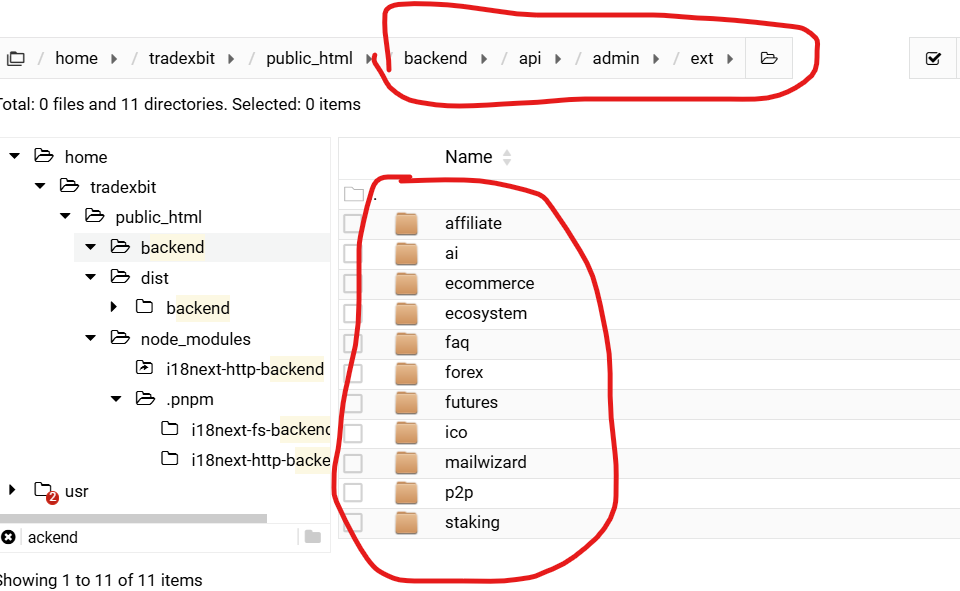Open dropdown arrow after tradexbit breadcrumb
Screen dimensions: 960x591
[x=231, y=59]
